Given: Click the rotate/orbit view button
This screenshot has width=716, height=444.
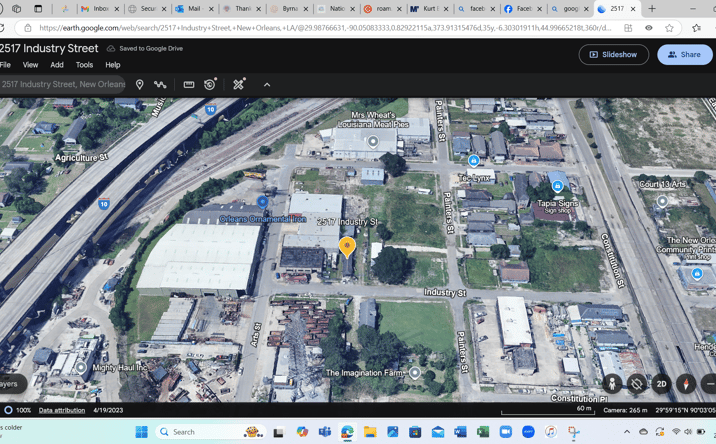Looking at the screenshot, I should [x=637, y=384].
